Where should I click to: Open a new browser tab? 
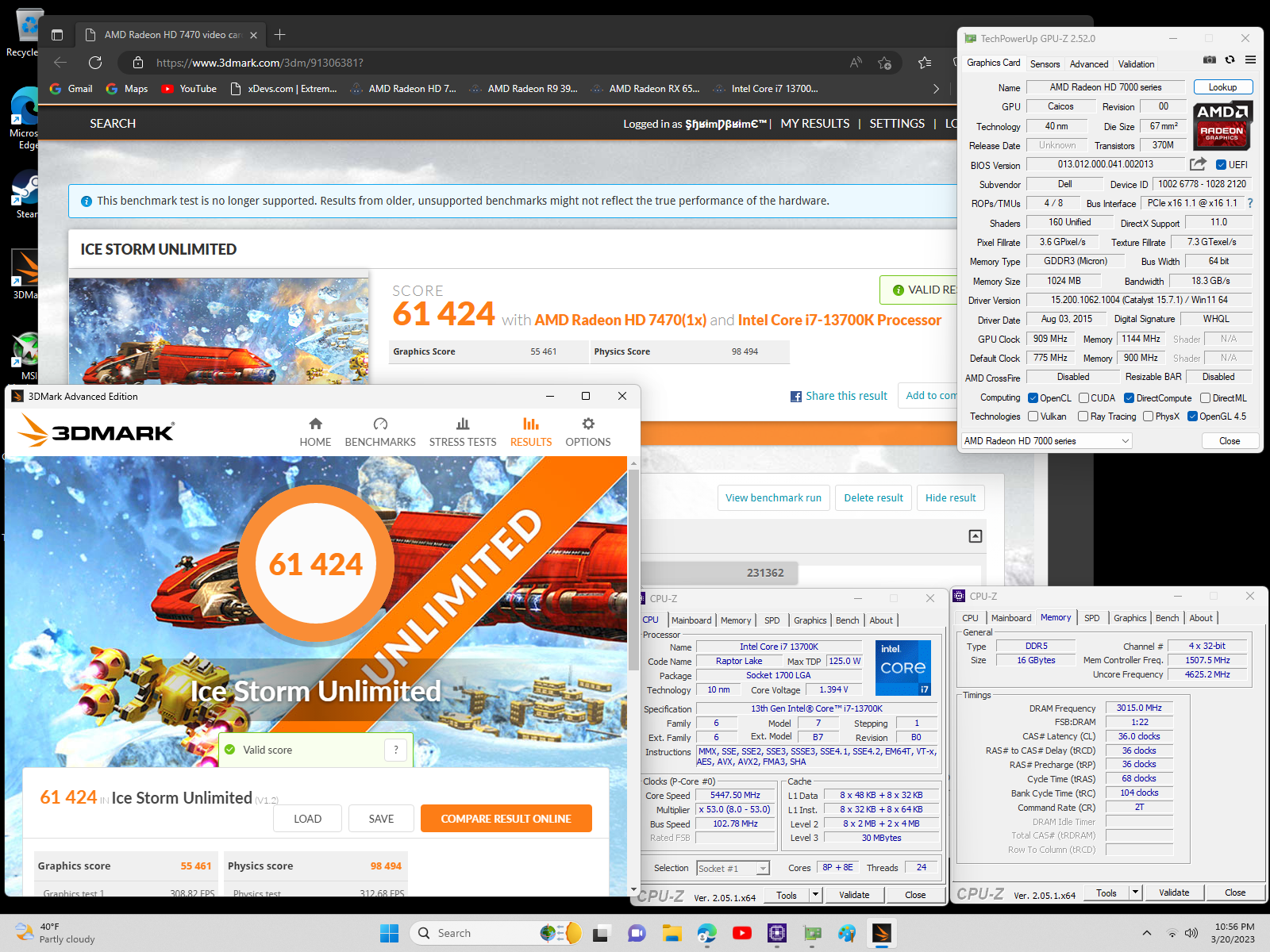coord(279,35)
